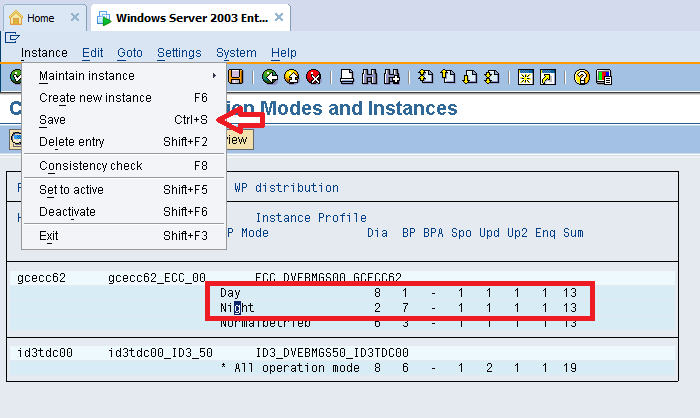The height and width of the screenshot is (418, 700).
Task: Click the First Page icon
Action: [425, 77]
